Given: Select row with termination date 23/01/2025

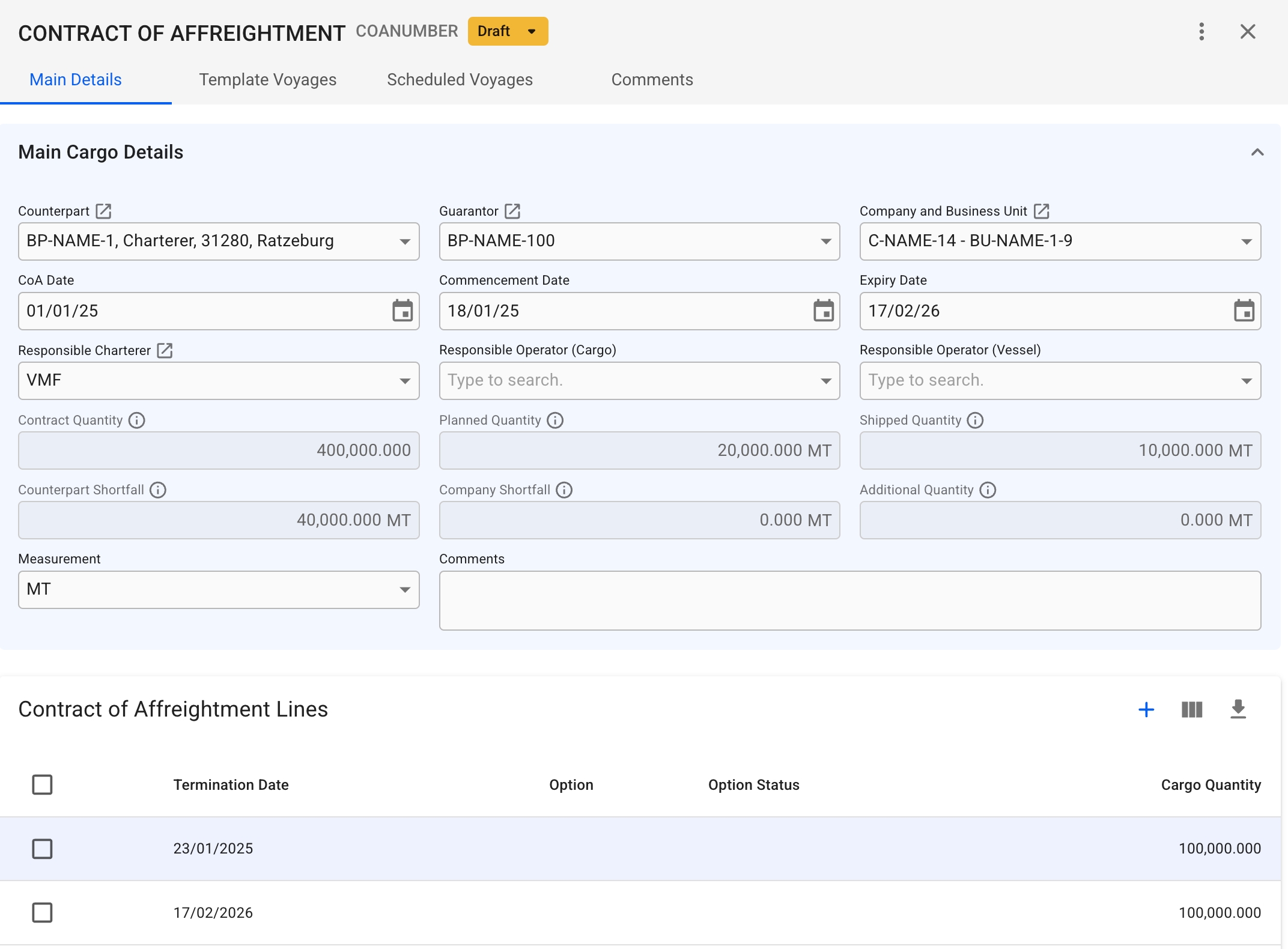Looking at the screenshot, I should (42, 849).
